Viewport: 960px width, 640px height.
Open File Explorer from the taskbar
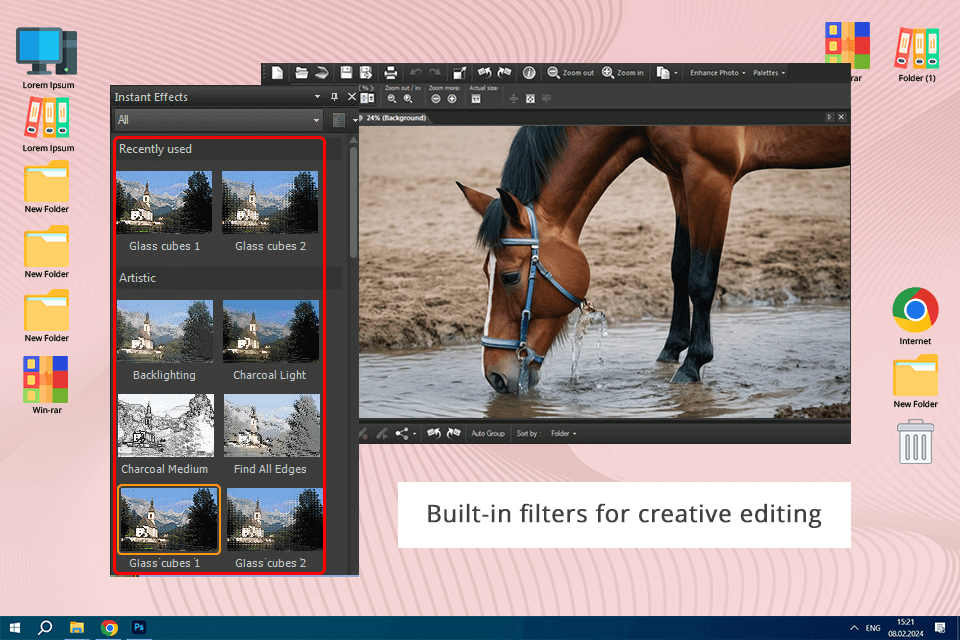(x=77, y=628)
